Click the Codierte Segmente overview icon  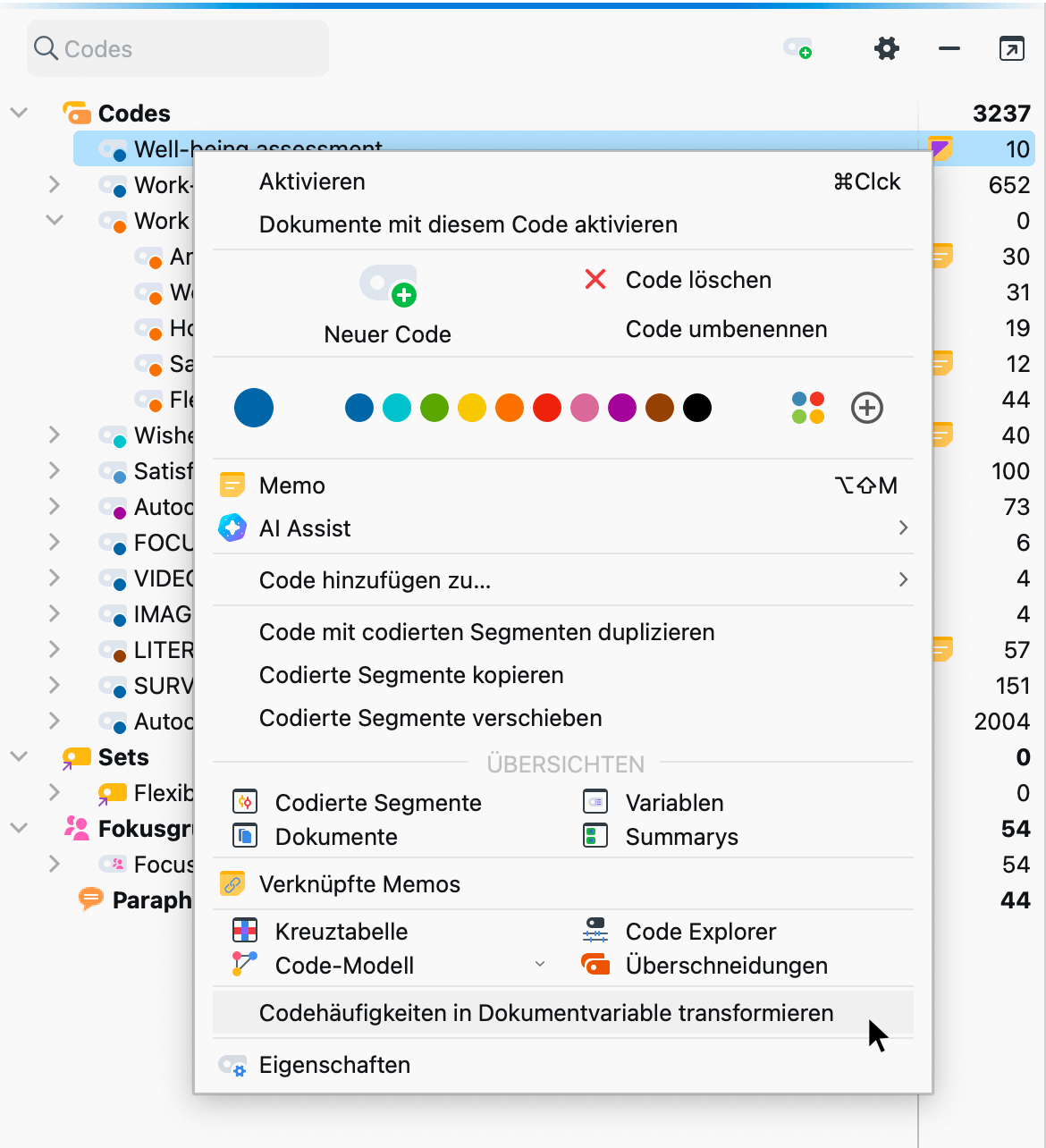point(245,802)
